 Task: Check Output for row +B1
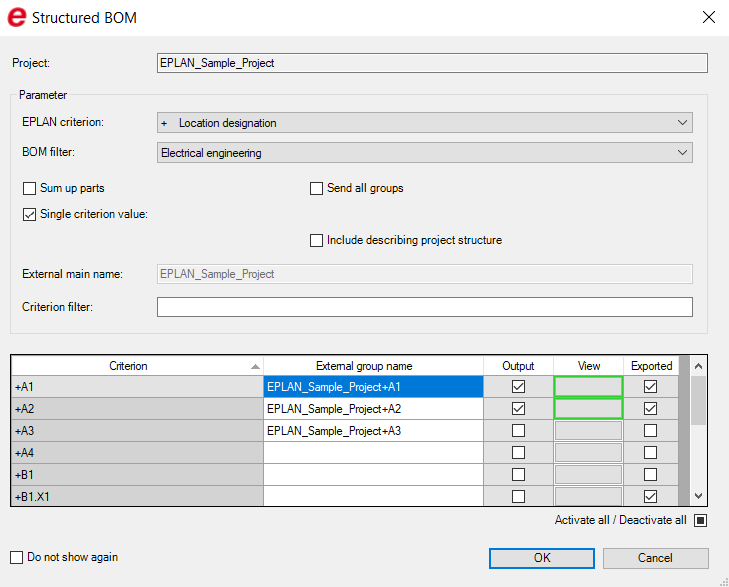click(518, 475)
